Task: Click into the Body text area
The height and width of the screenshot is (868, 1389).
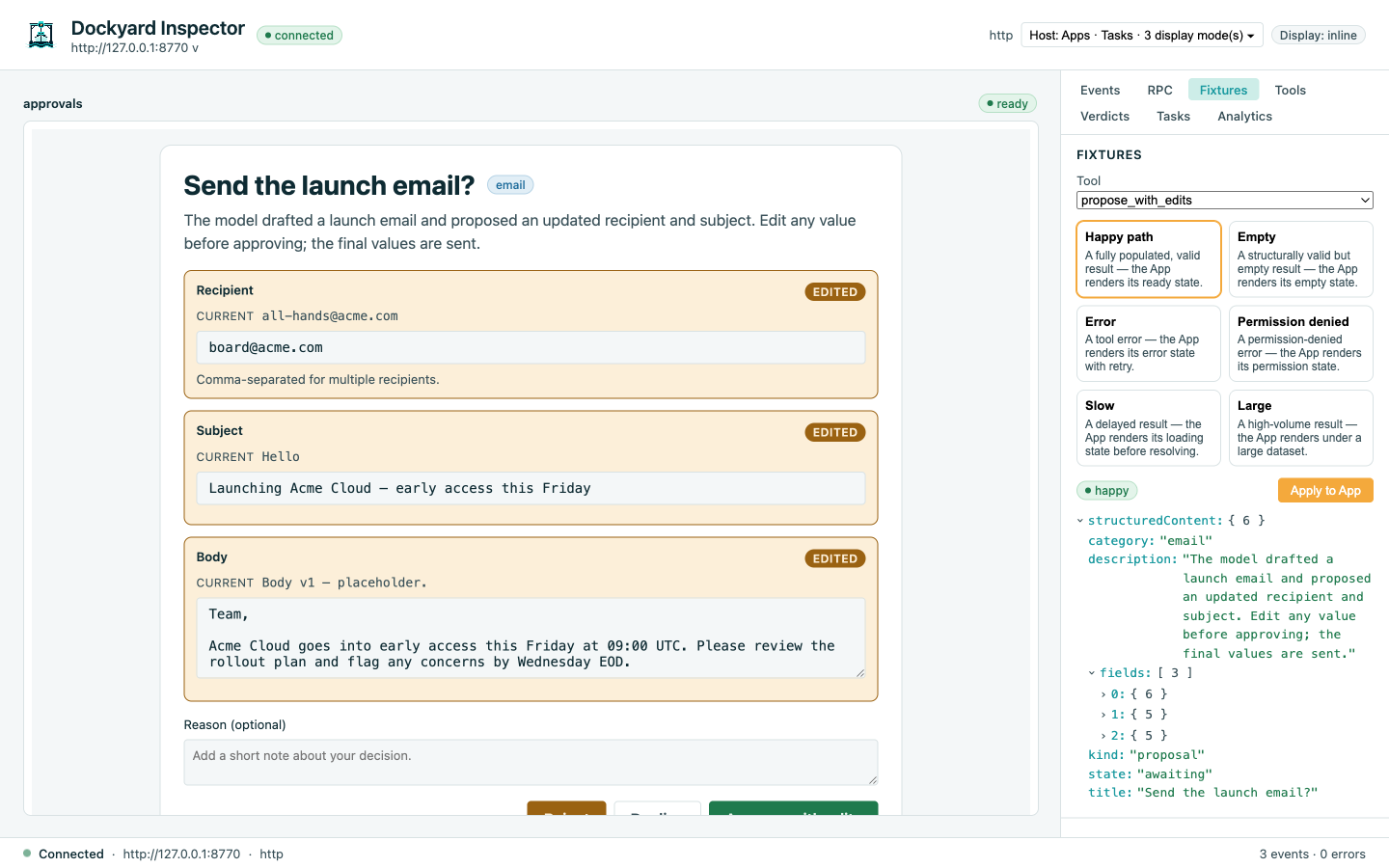Action: pyautogui.click(x=531, y=638)
